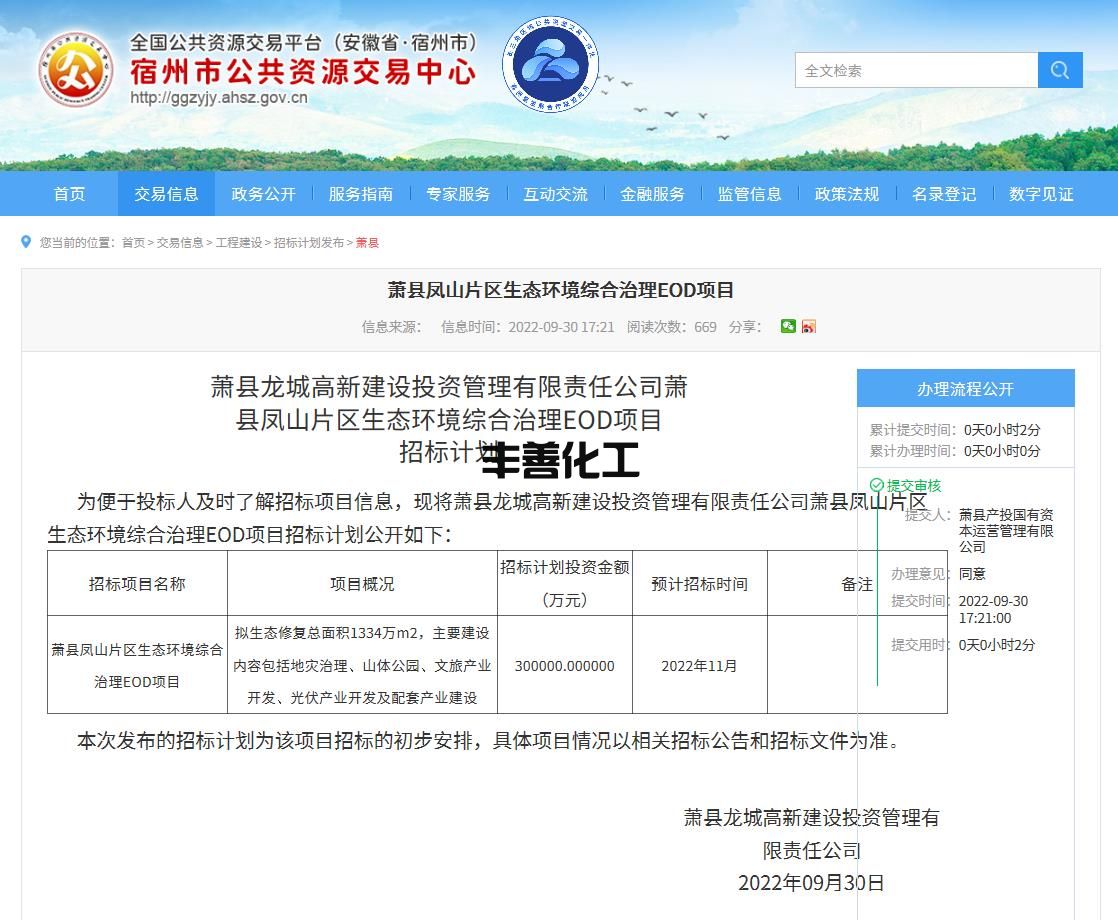Click the 提交时间 2022-09-30 17:21:00 value

993,609
